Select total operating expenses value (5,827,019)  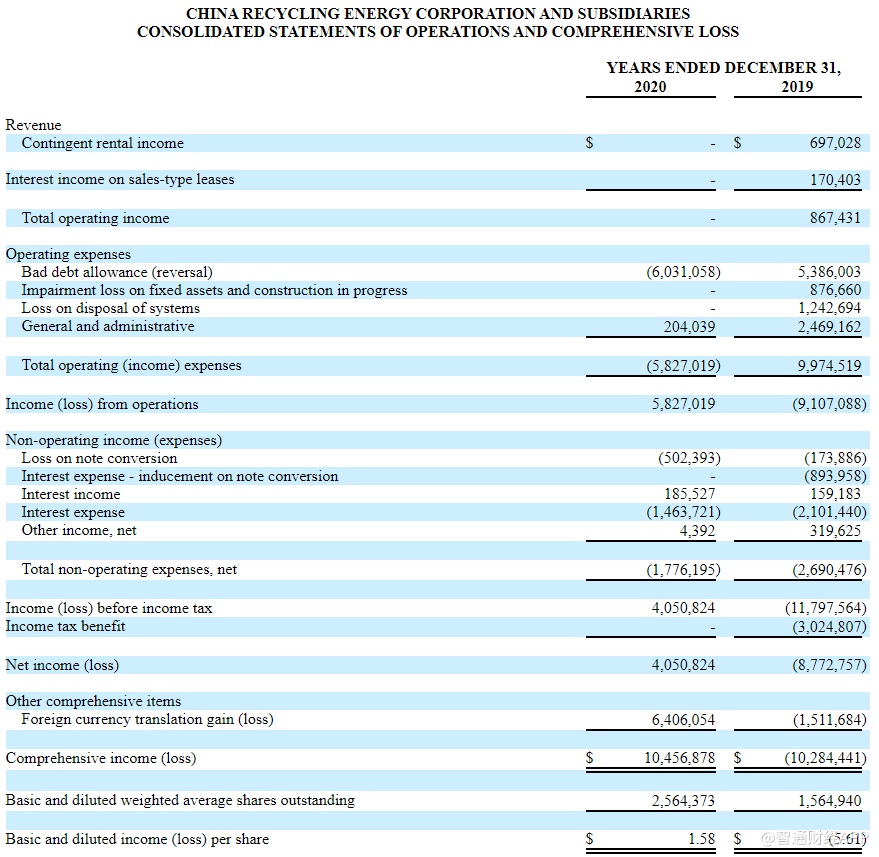coord(683,365)
